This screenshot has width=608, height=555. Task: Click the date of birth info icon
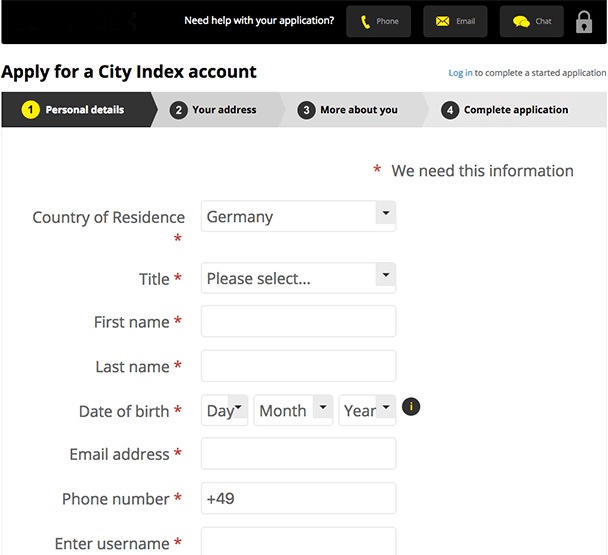pyautogui.click(x=411, y=406)
